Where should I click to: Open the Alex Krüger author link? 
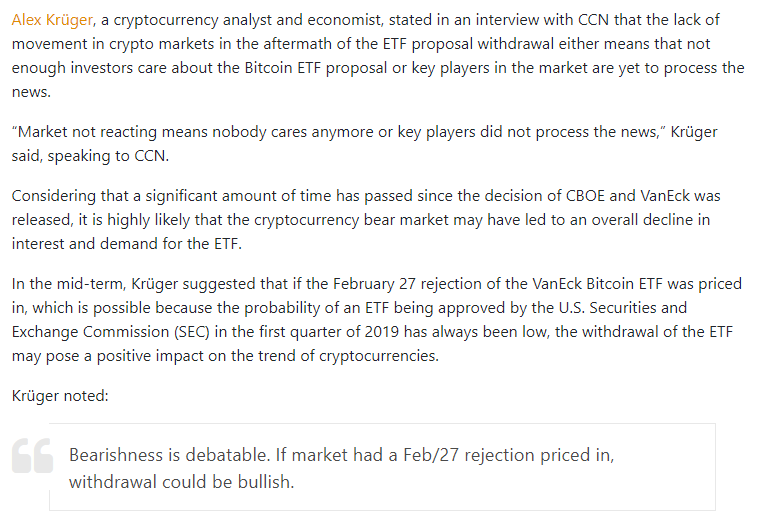[54, 20]
